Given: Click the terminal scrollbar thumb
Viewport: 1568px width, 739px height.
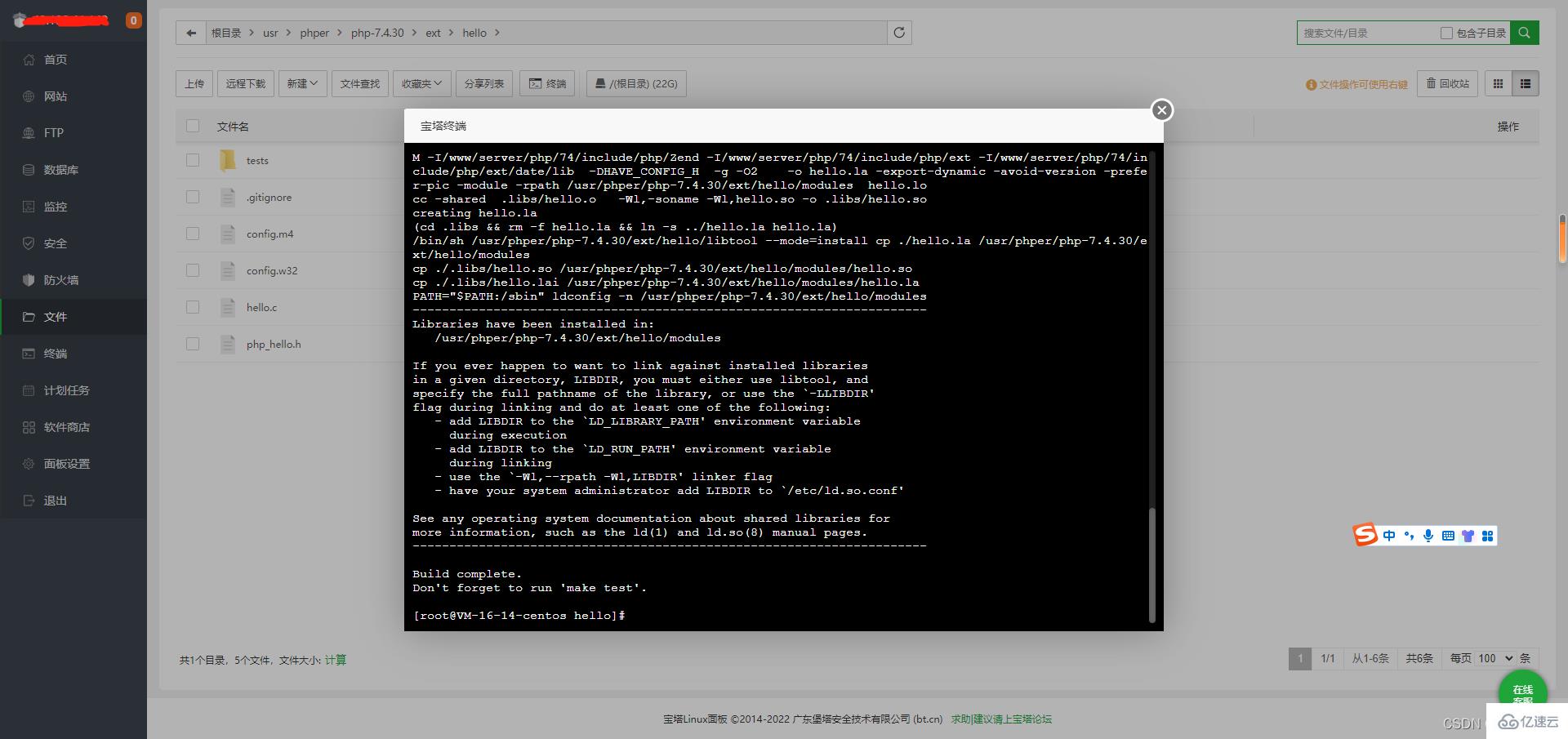Looking at the screenshot, I should click(x=1152, y=565).
